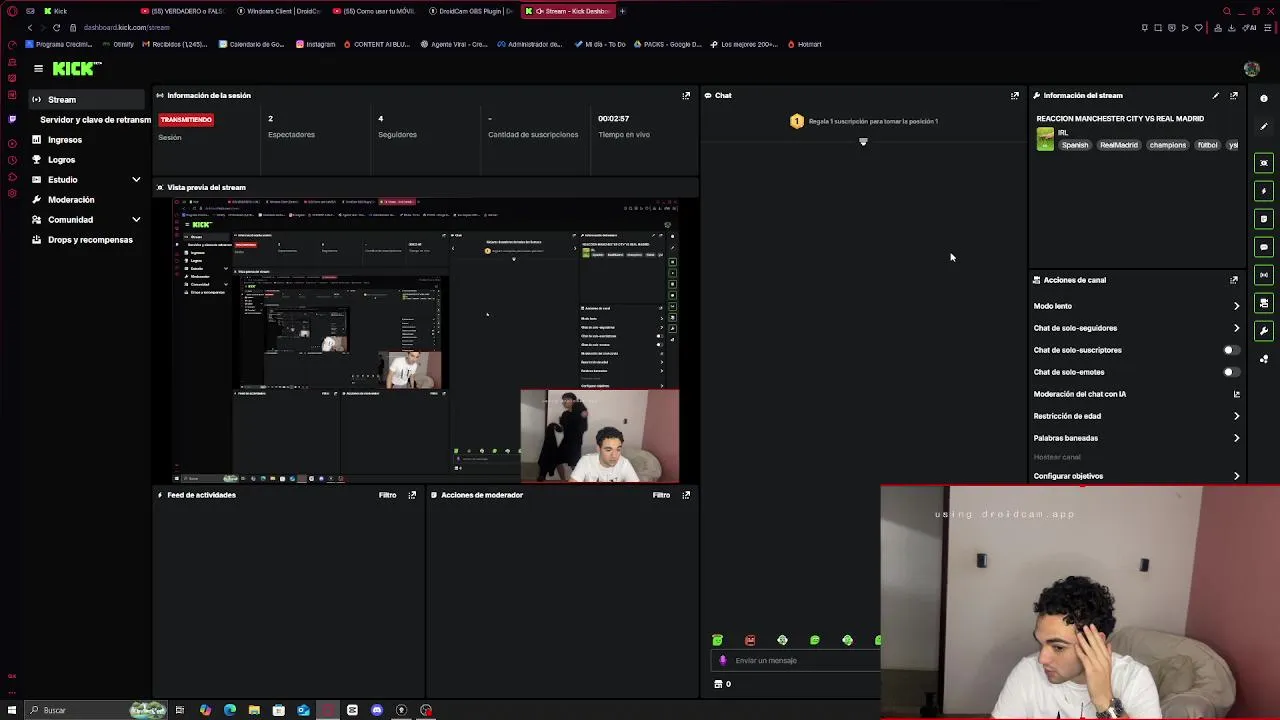Open a new browser tab
1280x720 pixels.
click(622, 11)
